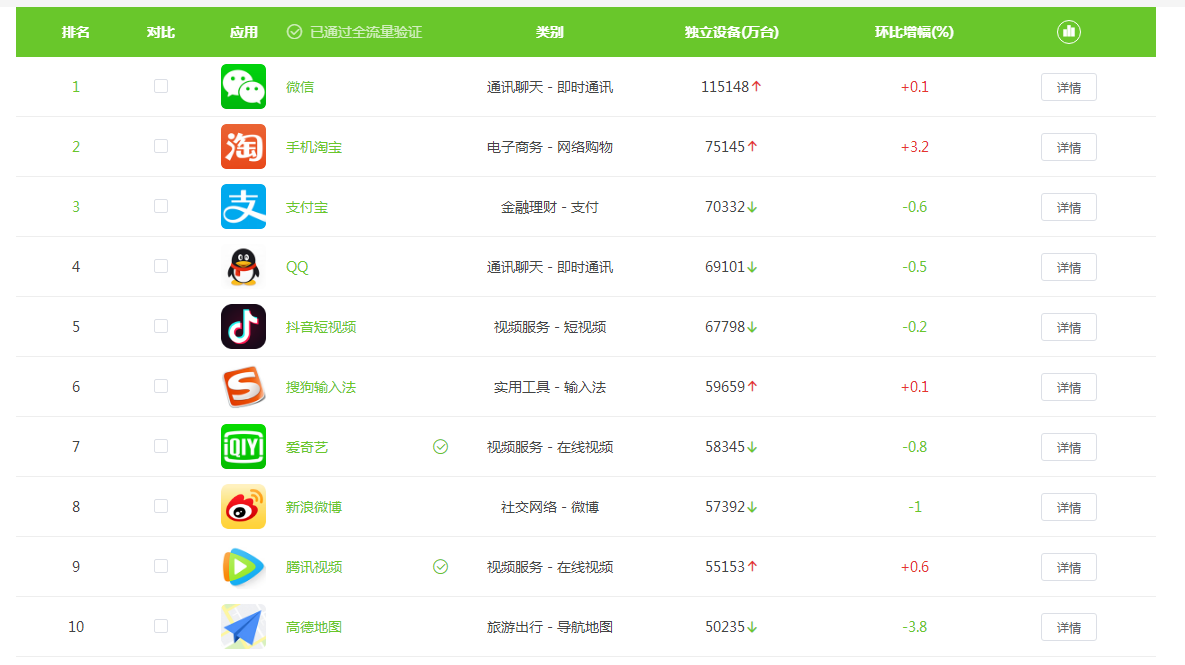Open the chart icon in the header bar
The width and height of the screenshot is (1185, 665).
pos(1069,32)
